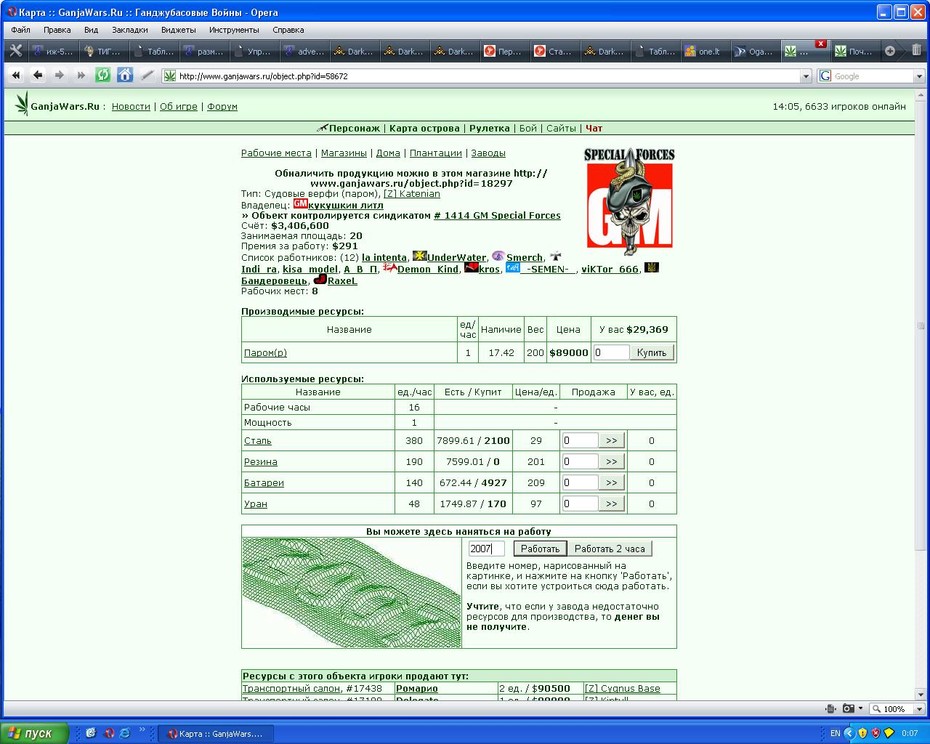Switch to the one.lt tab

point(704,52)
